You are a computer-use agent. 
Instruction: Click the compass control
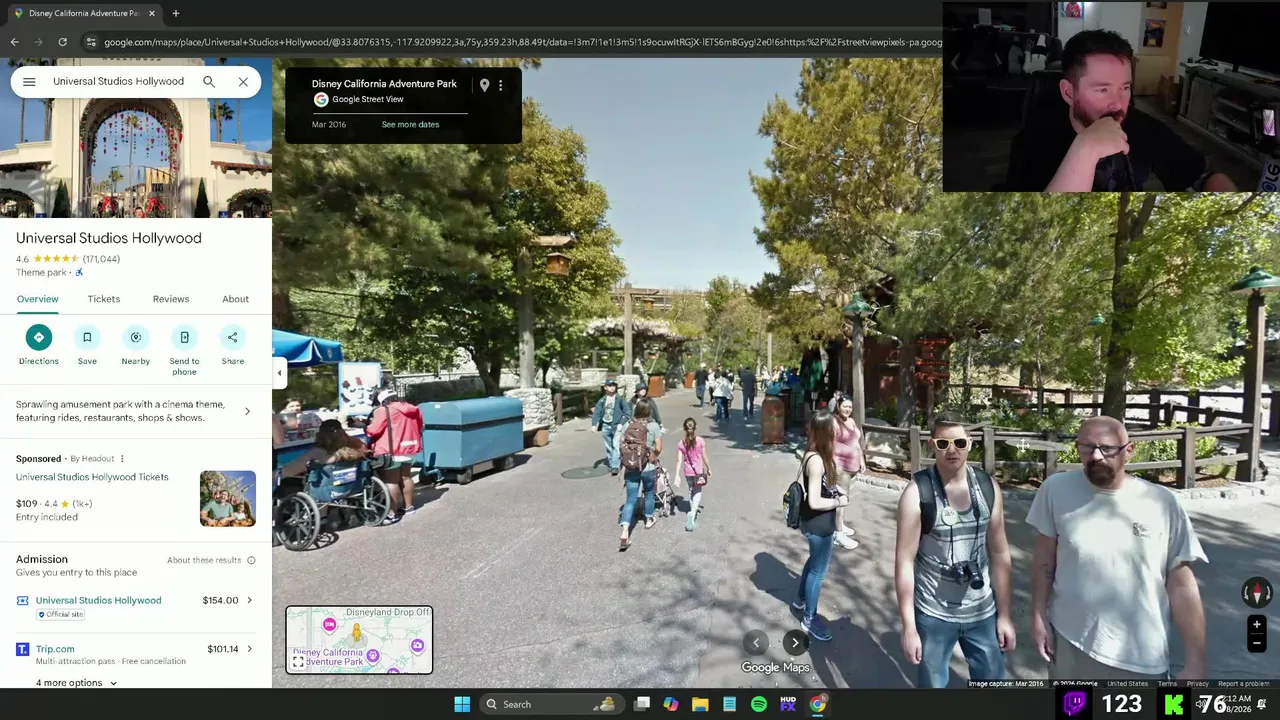[1257, 593]
